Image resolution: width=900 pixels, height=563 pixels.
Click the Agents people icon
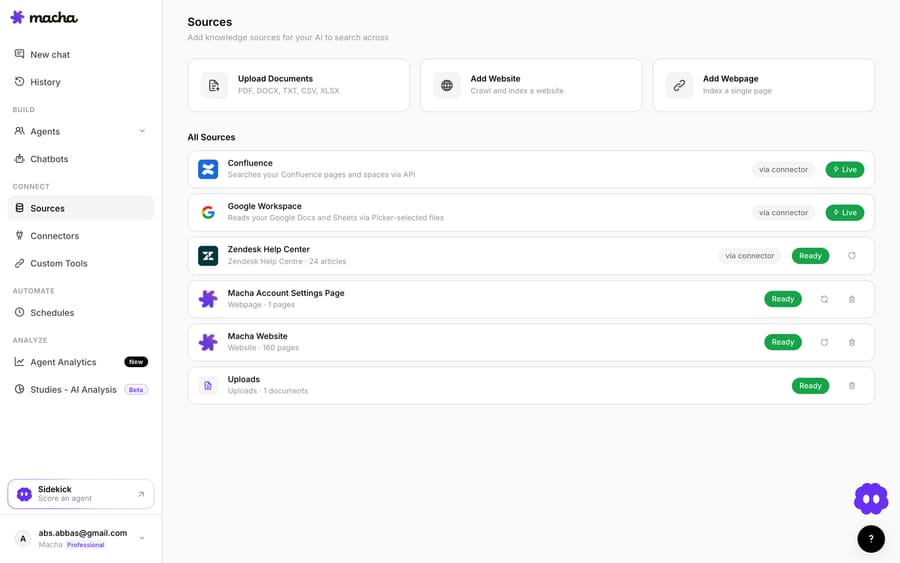tap(20, 131)
